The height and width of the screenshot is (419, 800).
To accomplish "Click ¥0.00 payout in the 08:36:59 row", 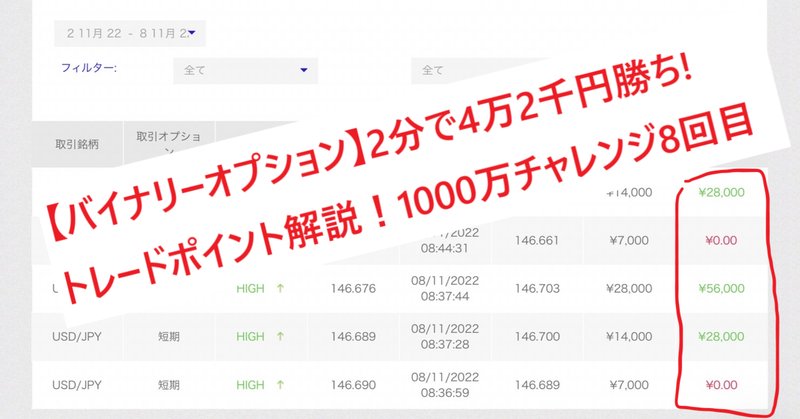I will pyautogui.click(x=721, y=385).
